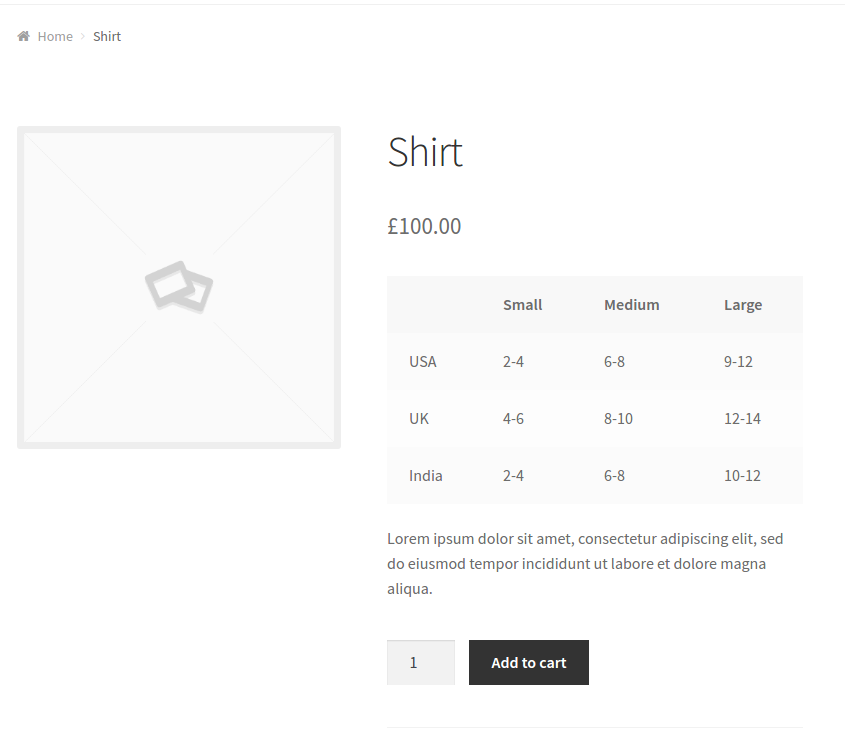Click the USA row label
This screenshot has height=735, width=845.
tap(422, 362)
